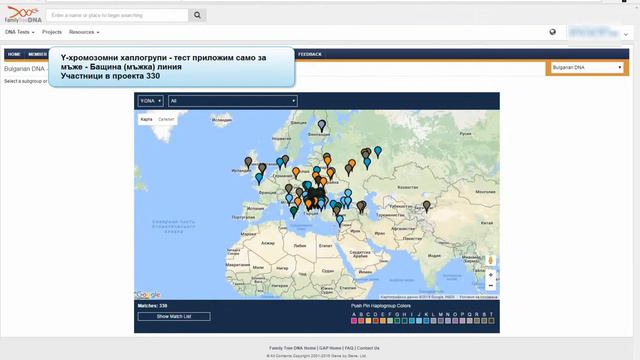Click the Google logo on map
This screenshot has height=360, width=640.
tap(148, 295)
